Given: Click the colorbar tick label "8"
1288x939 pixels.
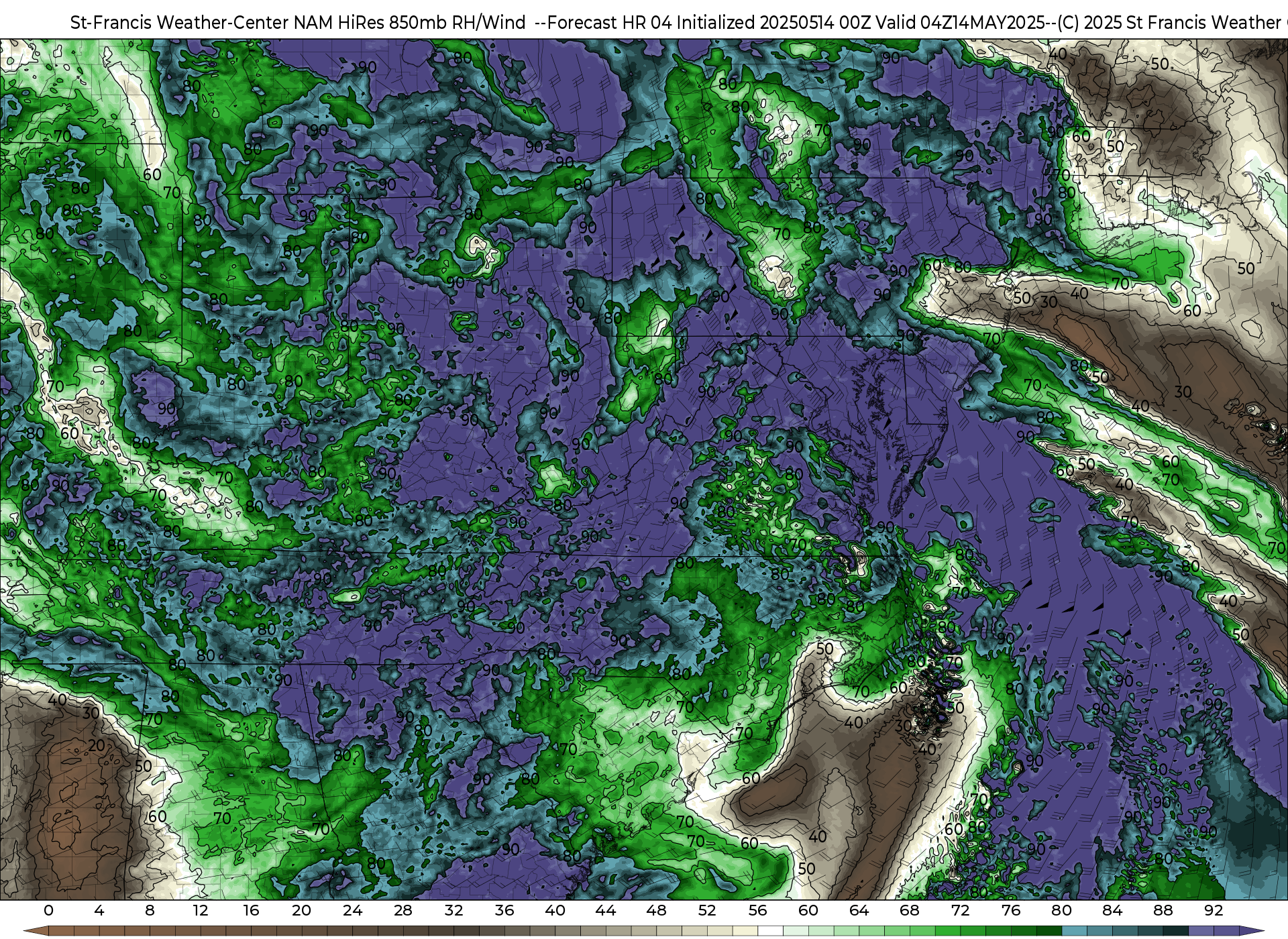Looking at the screenshot, I should click(x=150, y=910).
